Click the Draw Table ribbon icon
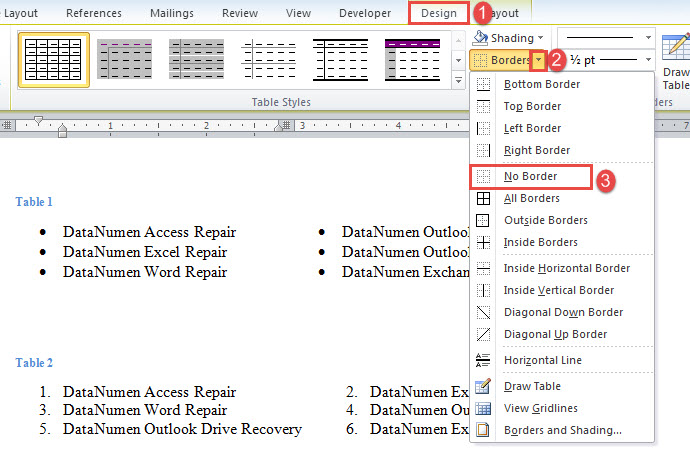690x464 pixels. point(676,45)
